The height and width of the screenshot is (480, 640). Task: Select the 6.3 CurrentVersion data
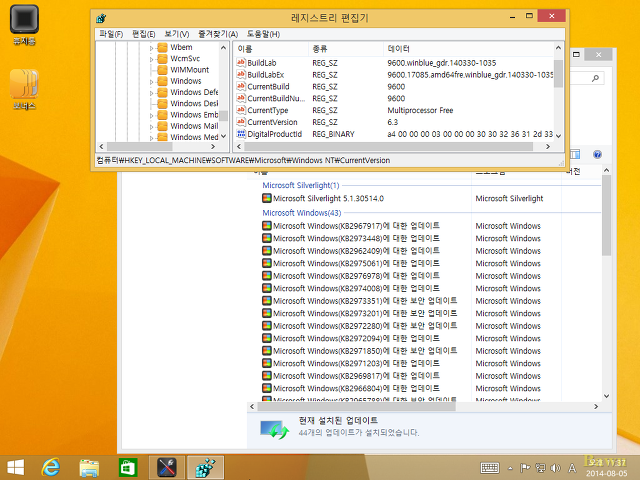click(x=392, y=122)
